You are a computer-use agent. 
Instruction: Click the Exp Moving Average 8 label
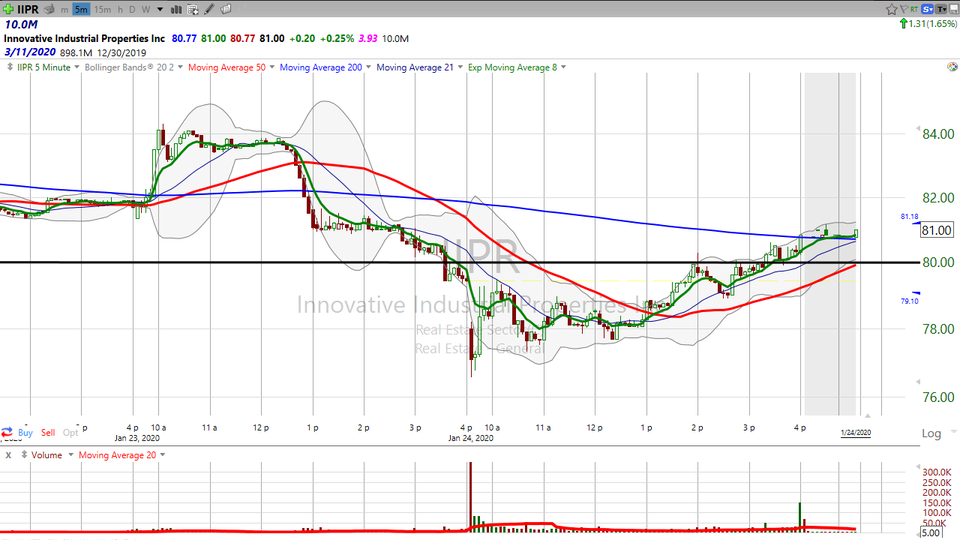512,67
